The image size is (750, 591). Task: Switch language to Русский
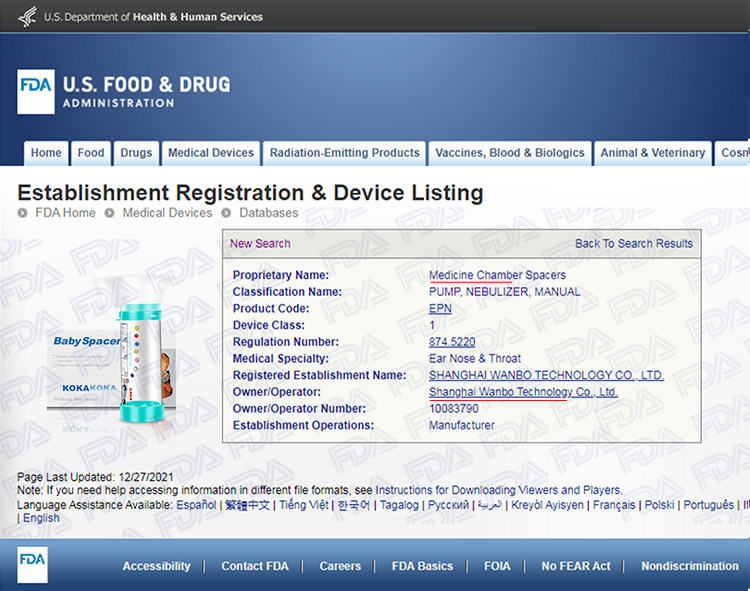[448, 504]
